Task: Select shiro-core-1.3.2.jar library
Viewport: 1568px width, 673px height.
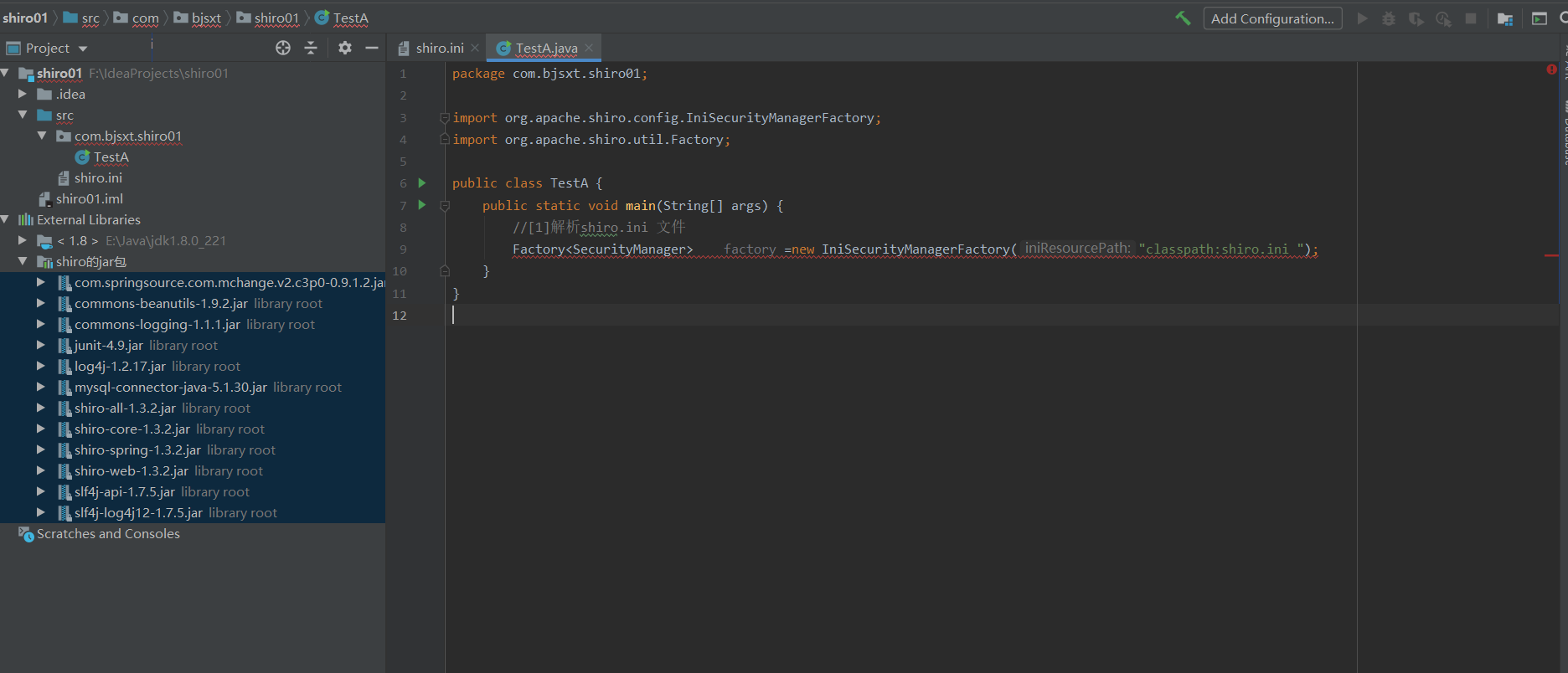Action: (x=132, y=429)
